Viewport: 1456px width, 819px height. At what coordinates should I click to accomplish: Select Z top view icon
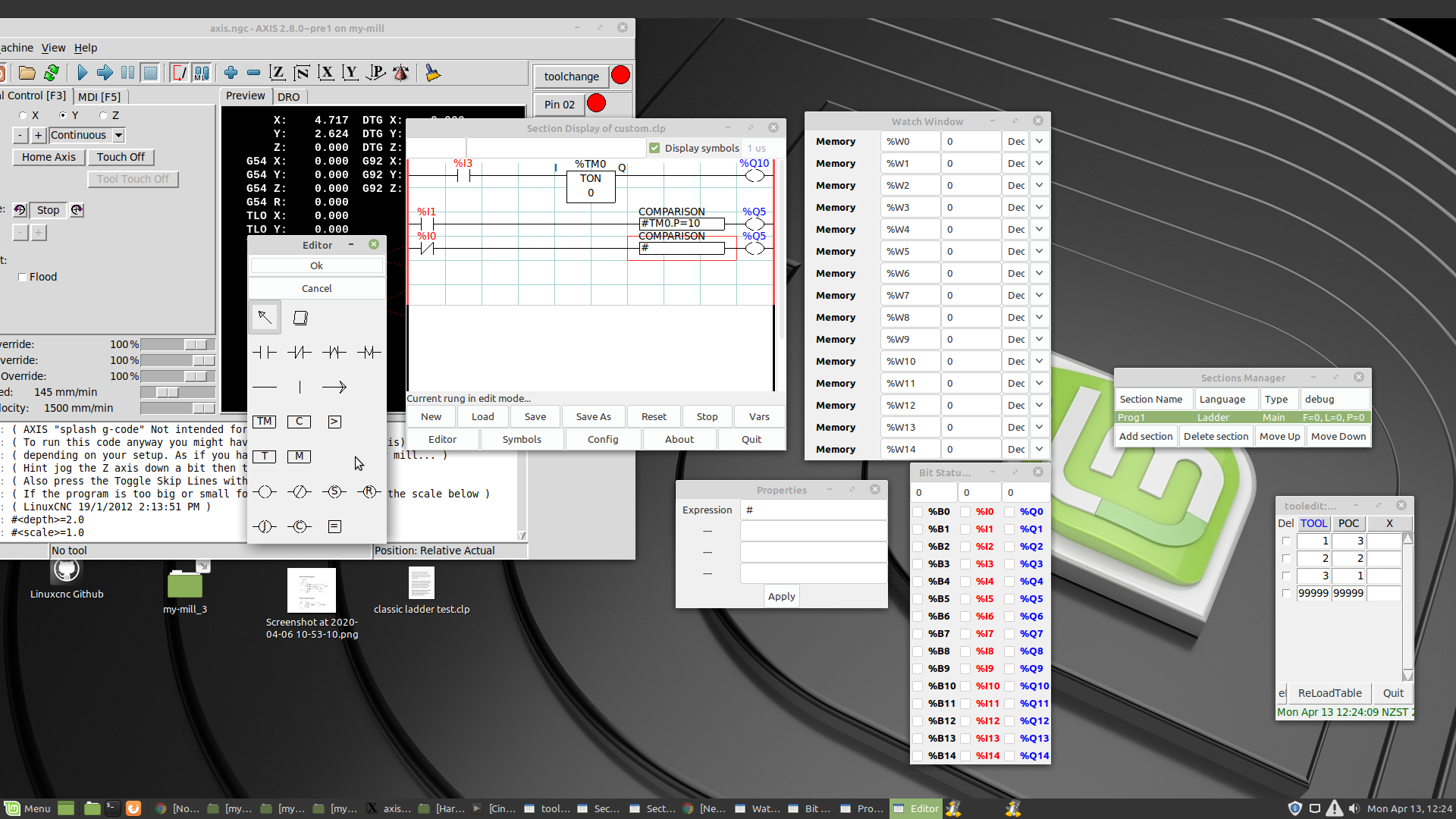pyautogui.click(x=278, y=73)
